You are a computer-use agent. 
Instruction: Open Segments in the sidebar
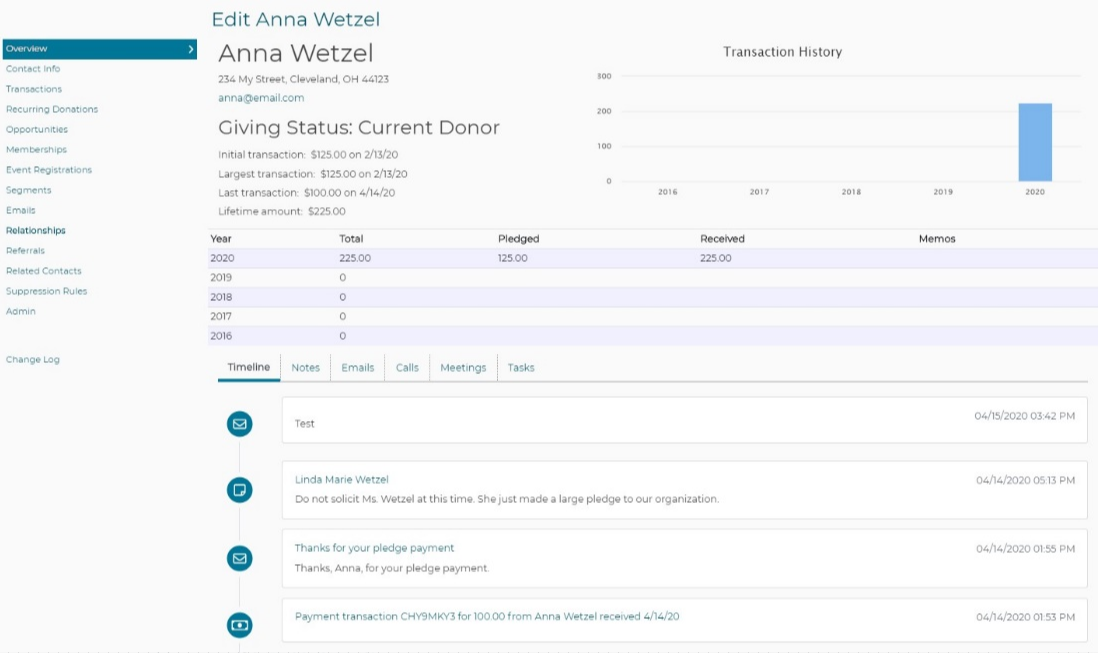tap(29, 190)
